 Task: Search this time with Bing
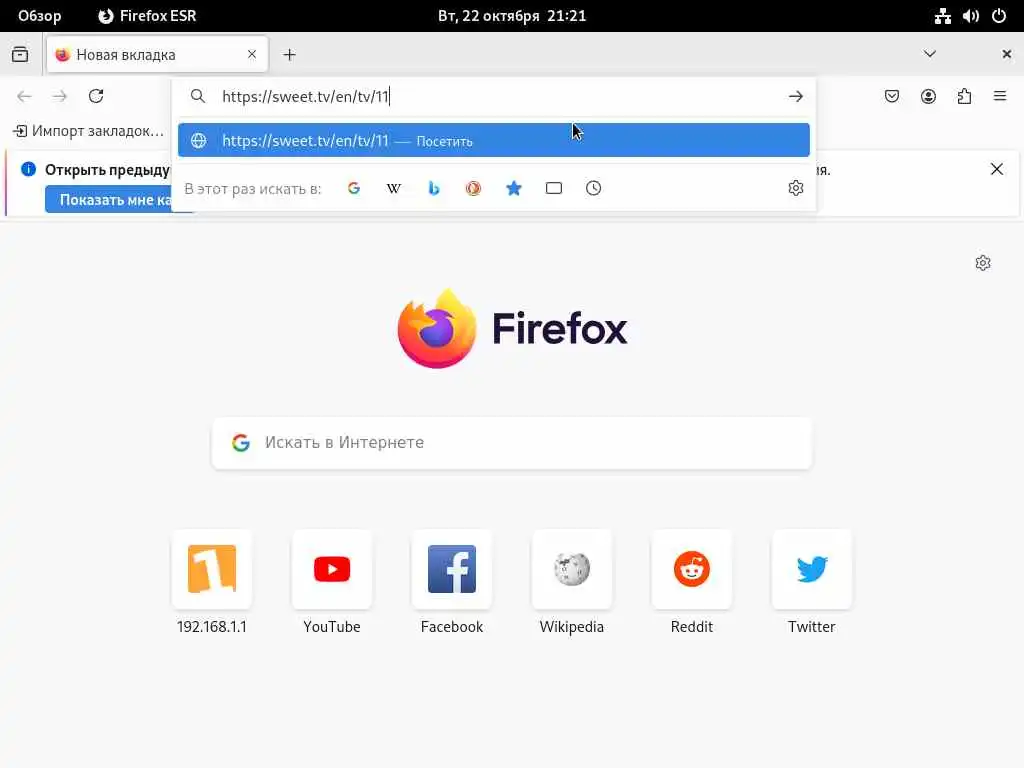[x=434, y=189]
